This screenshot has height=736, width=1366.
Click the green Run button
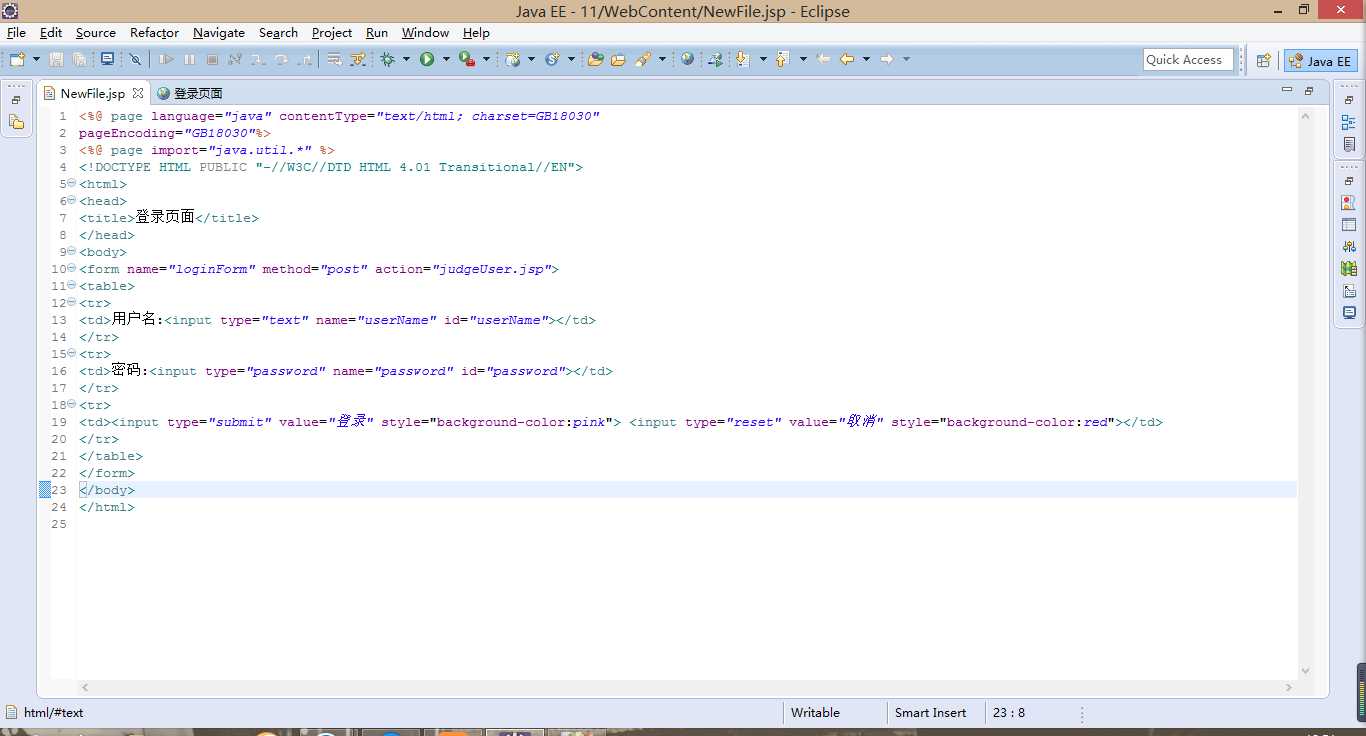(427, 60)
